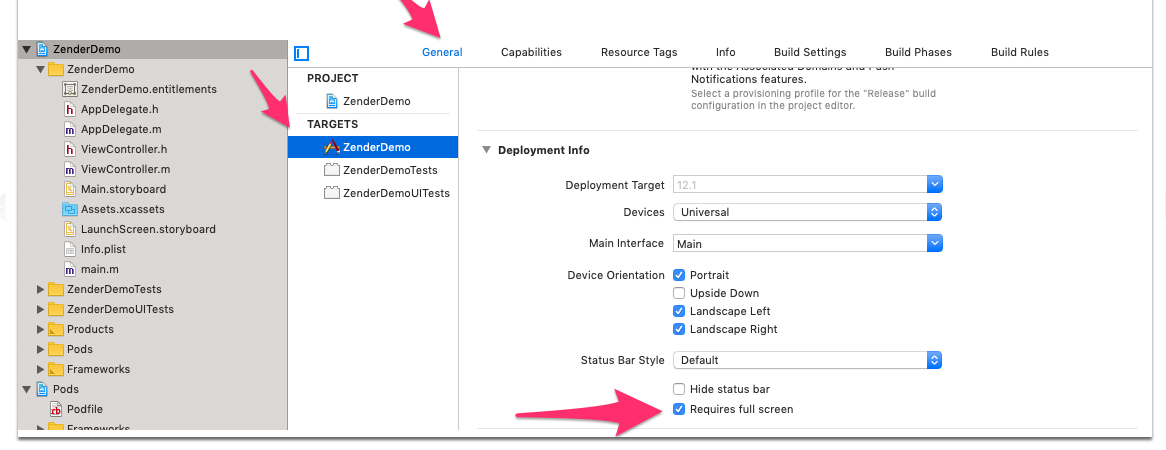Click the Assets.xcassets catalog icon
1166x450 pixels.
coord(70,209)
